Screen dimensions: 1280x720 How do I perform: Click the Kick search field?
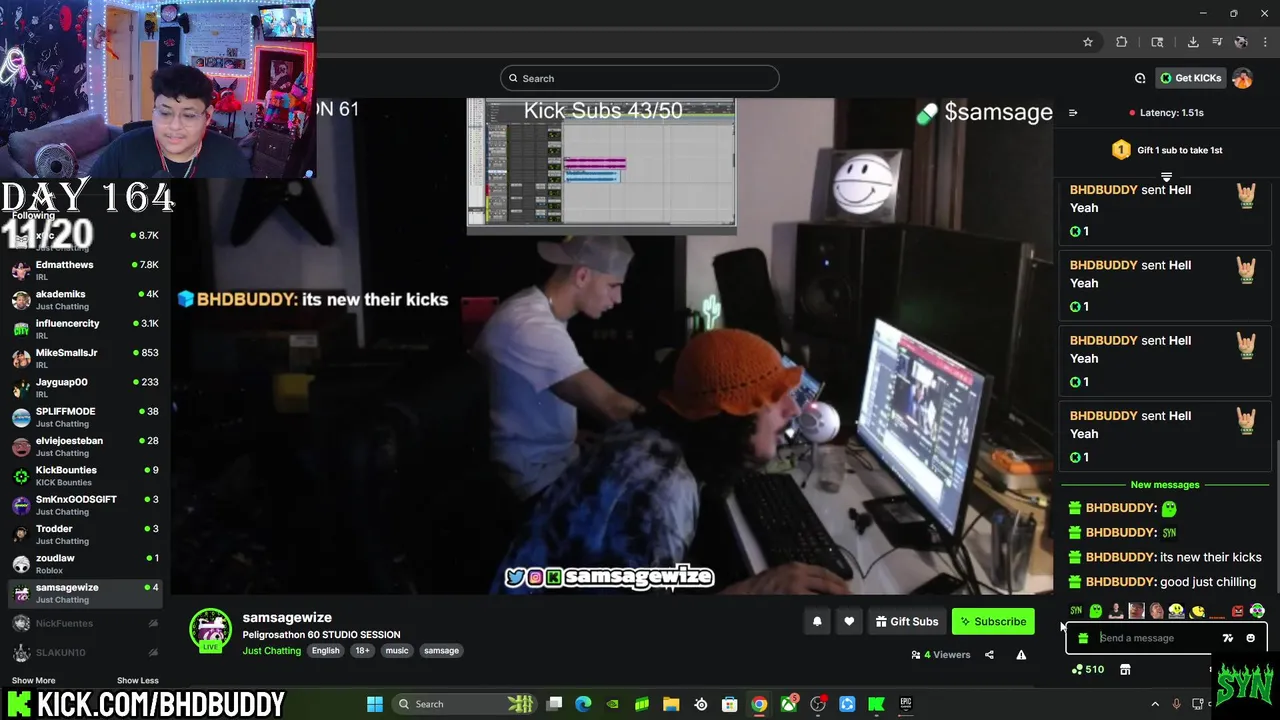(x=640, y=78)
